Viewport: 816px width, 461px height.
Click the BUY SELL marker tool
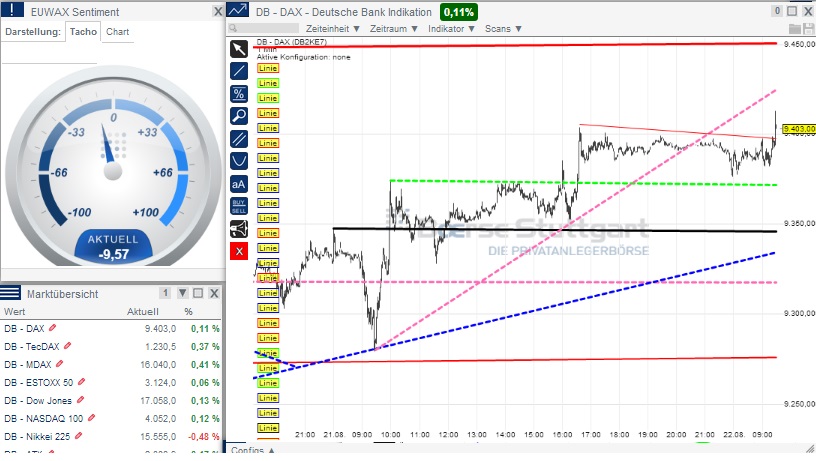239,207
